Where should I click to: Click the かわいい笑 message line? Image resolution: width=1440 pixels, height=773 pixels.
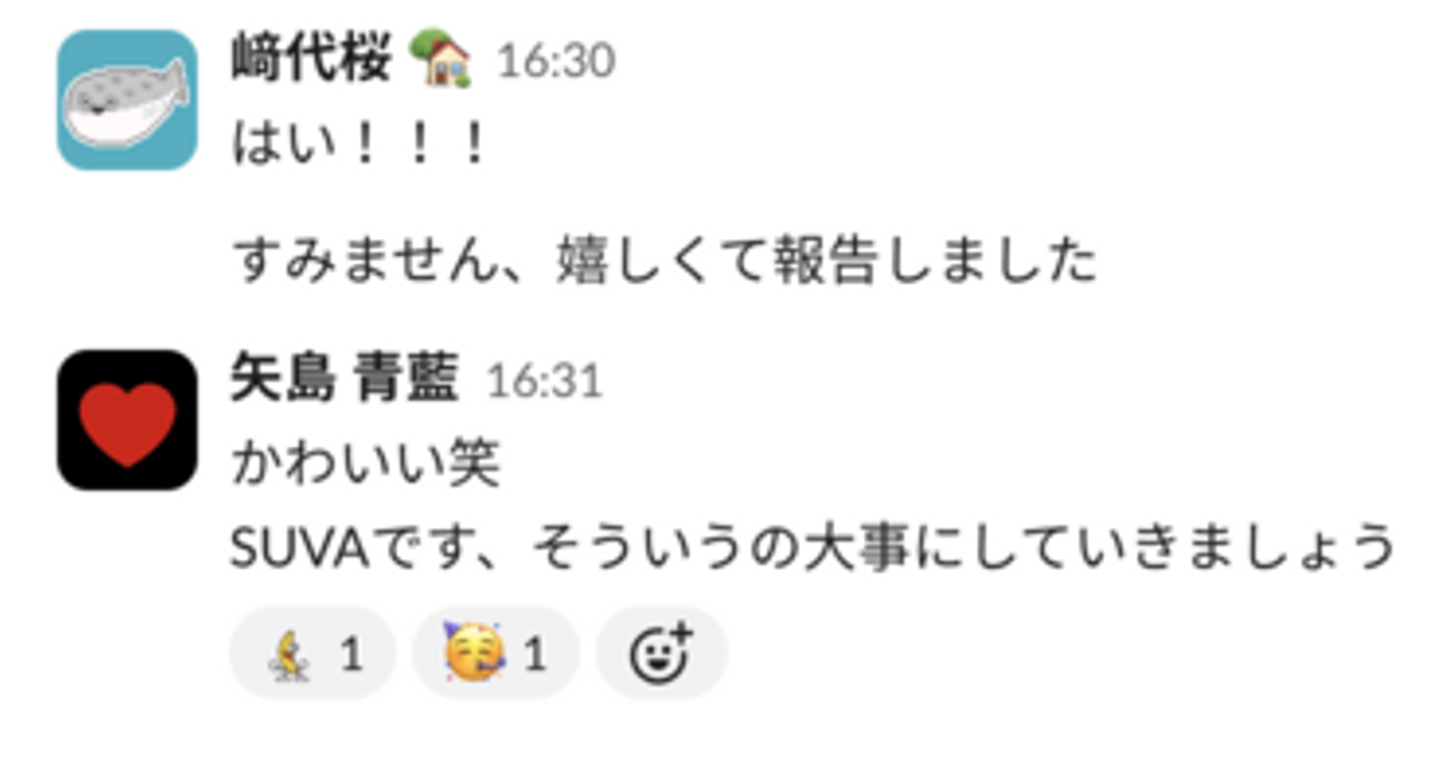tap(365, 464)
